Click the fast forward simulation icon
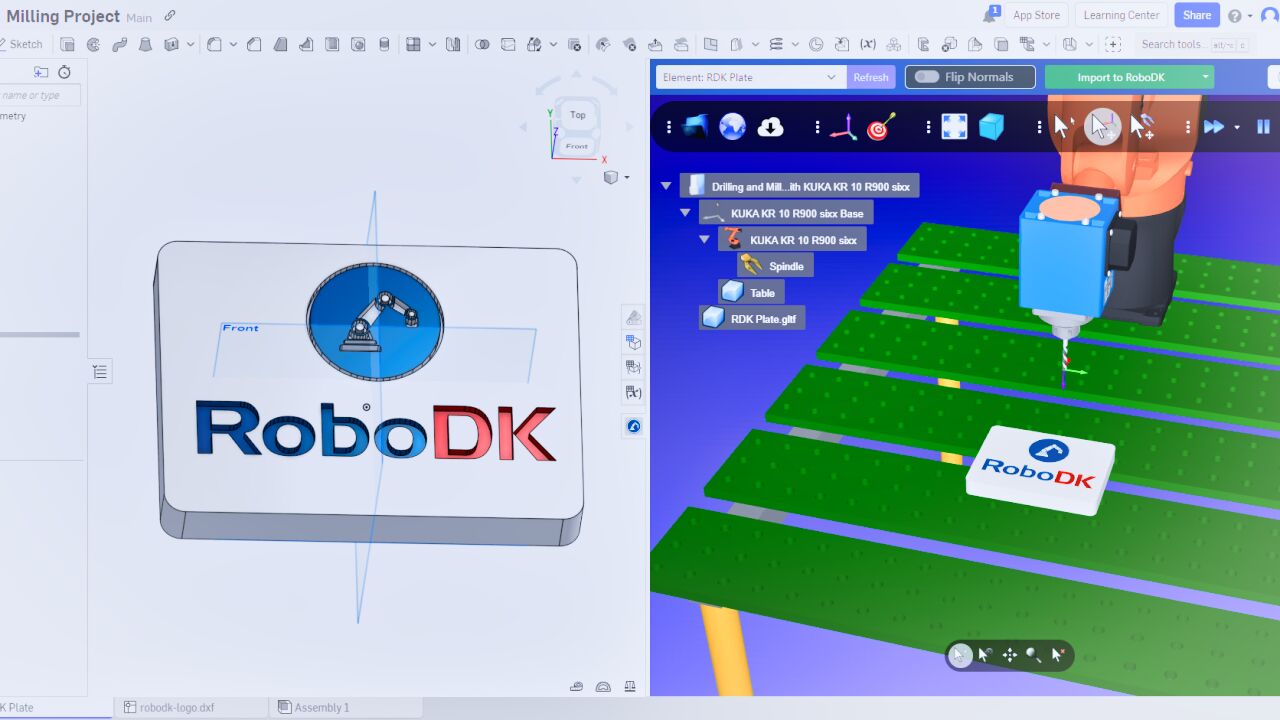The height and width of the screenshot is (720, 1280). click(1214, 127)
